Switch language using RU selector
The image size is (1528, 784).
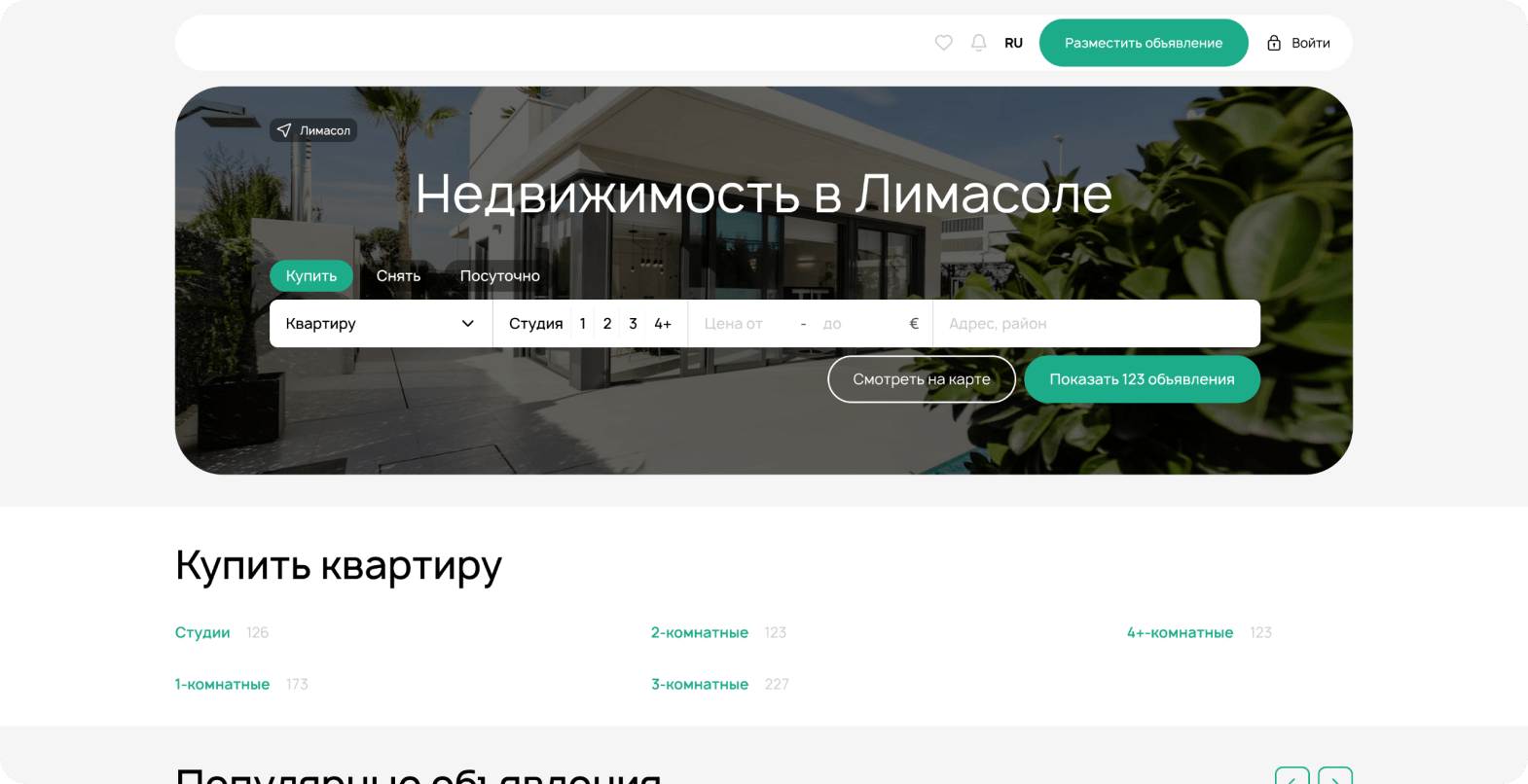point(1013,43)
